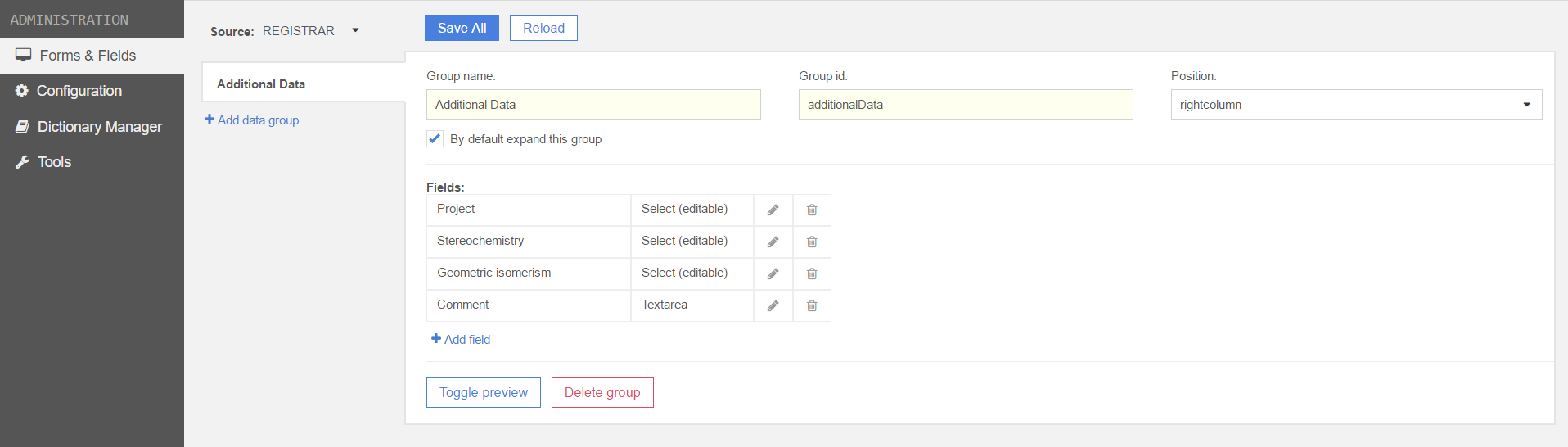Uncheck 'By default expand this group'
1568x447 pixels.
435,139
